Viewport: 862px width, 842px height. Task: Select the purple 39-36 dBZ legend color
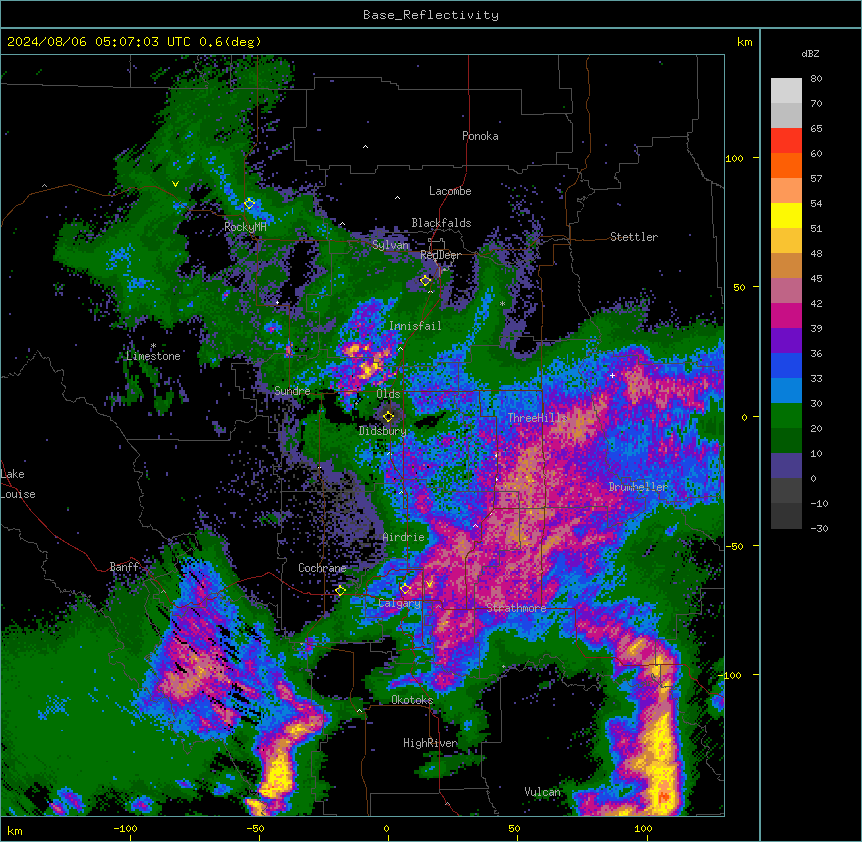786,341
